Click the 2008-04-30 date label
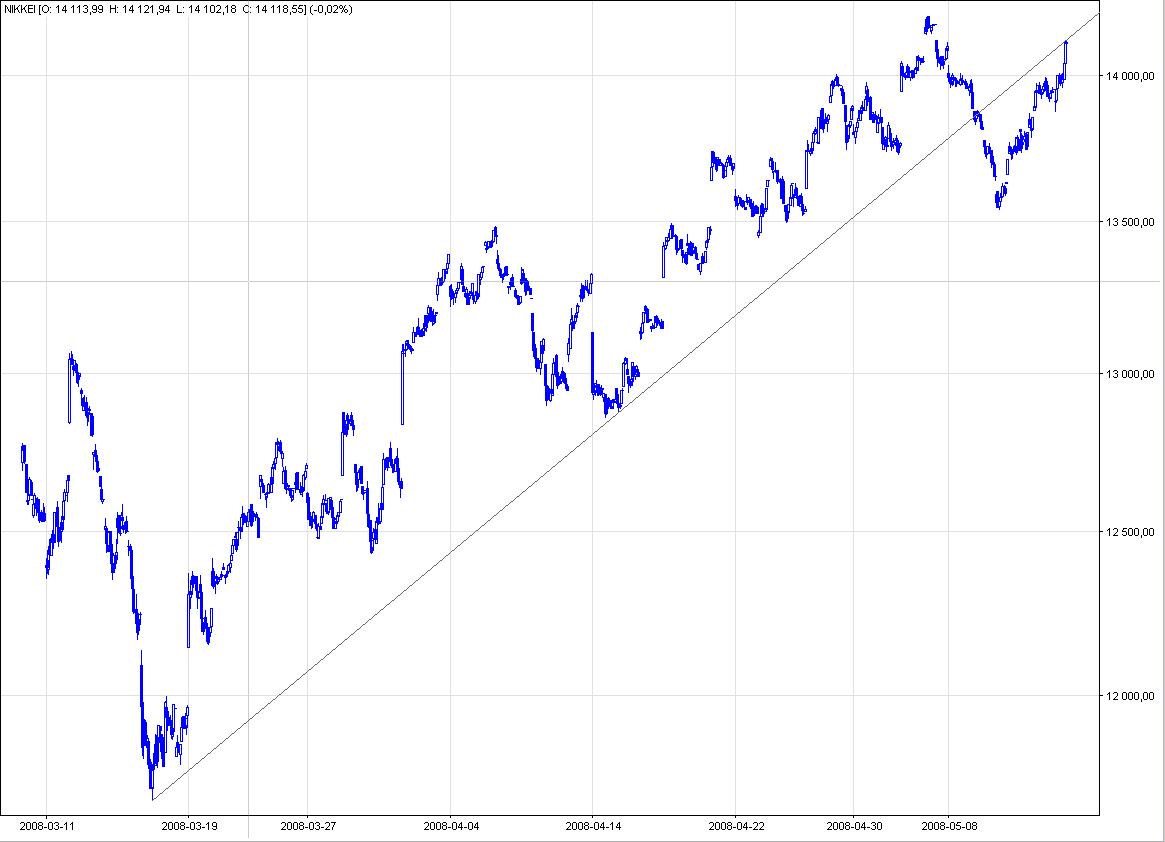1165x842 pixels. click(x=854, y=826)
